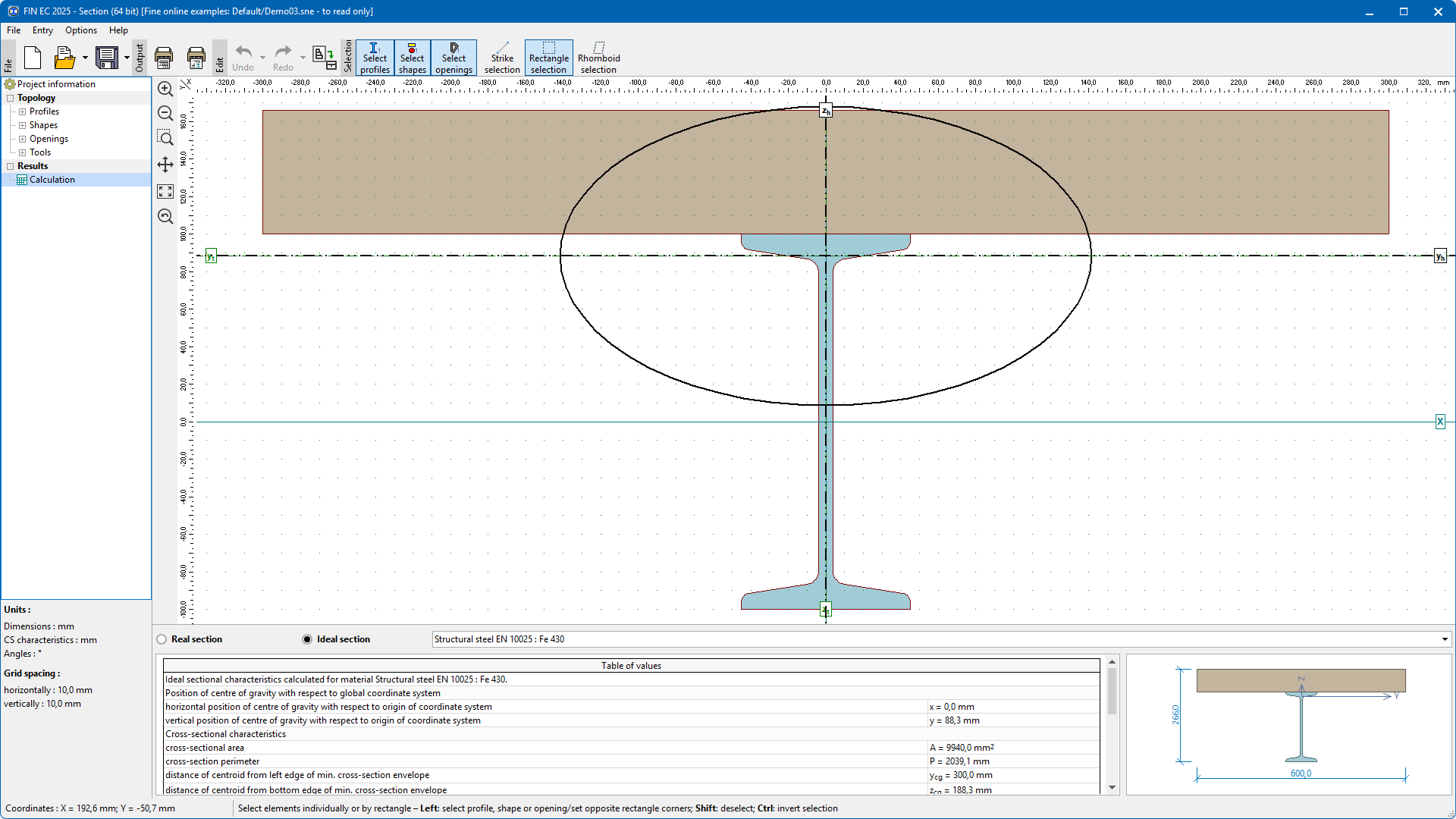This screenshot has height=819, width=1456.
Task: Select the Ideal section radio button
Action: (307, 639)
